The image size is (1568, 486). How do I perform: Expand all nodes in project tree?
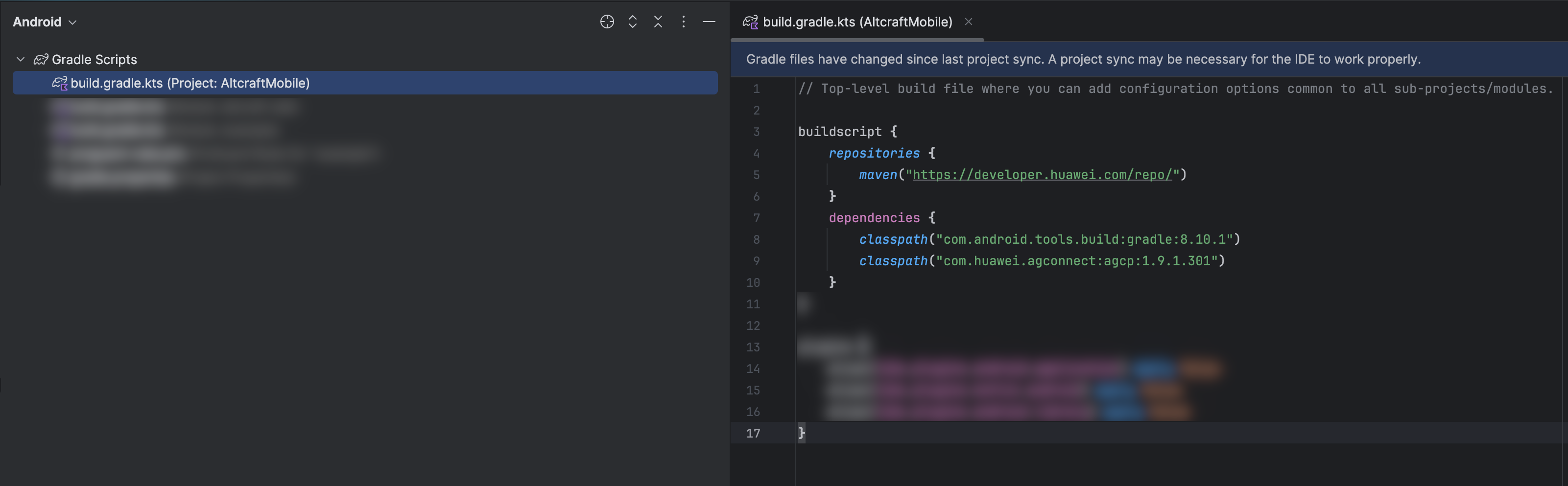(632, 22)
